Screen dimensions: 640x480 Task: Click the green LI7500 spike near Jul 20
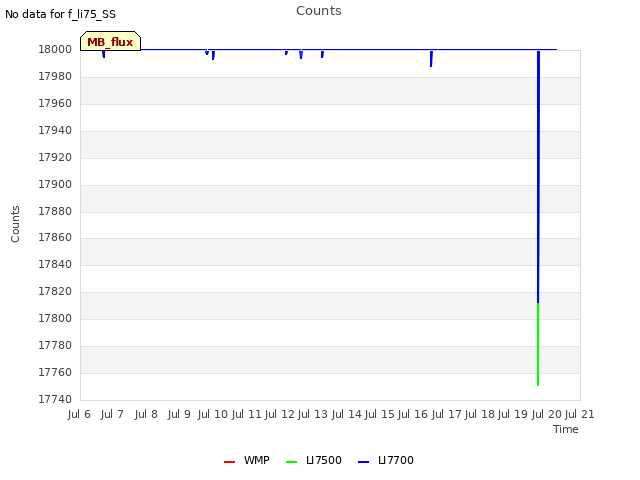point(538,344)
